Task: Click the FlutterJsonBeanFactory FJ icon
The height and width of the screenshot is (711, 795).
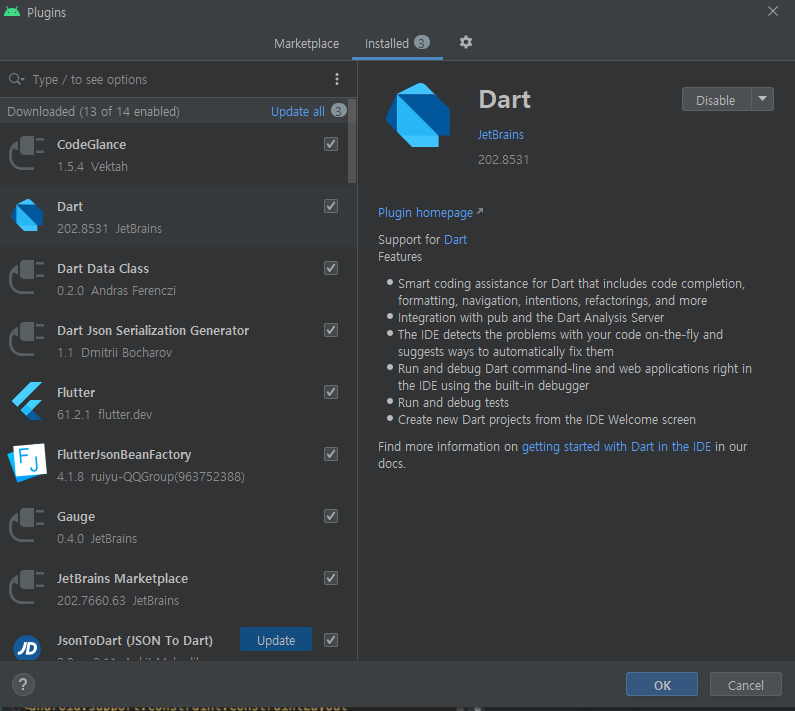Action: (x=28, y=463)
